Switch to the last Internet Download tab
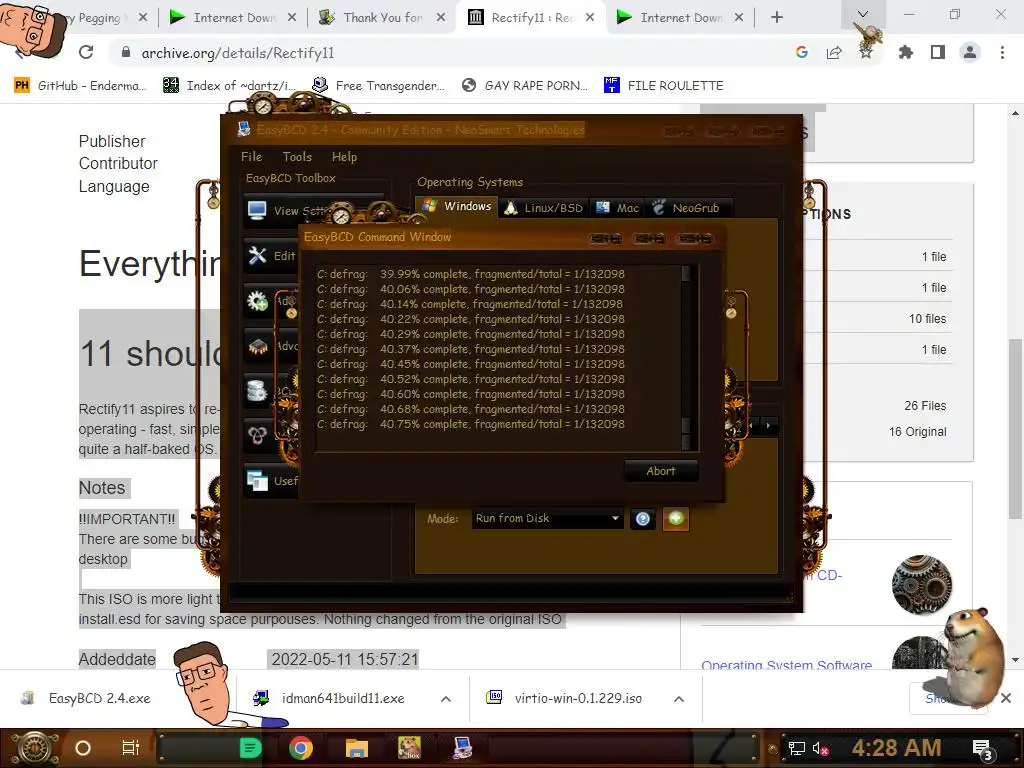Image resolution: width=1024 pixels, height=768 pixels. tap(679, 18)
